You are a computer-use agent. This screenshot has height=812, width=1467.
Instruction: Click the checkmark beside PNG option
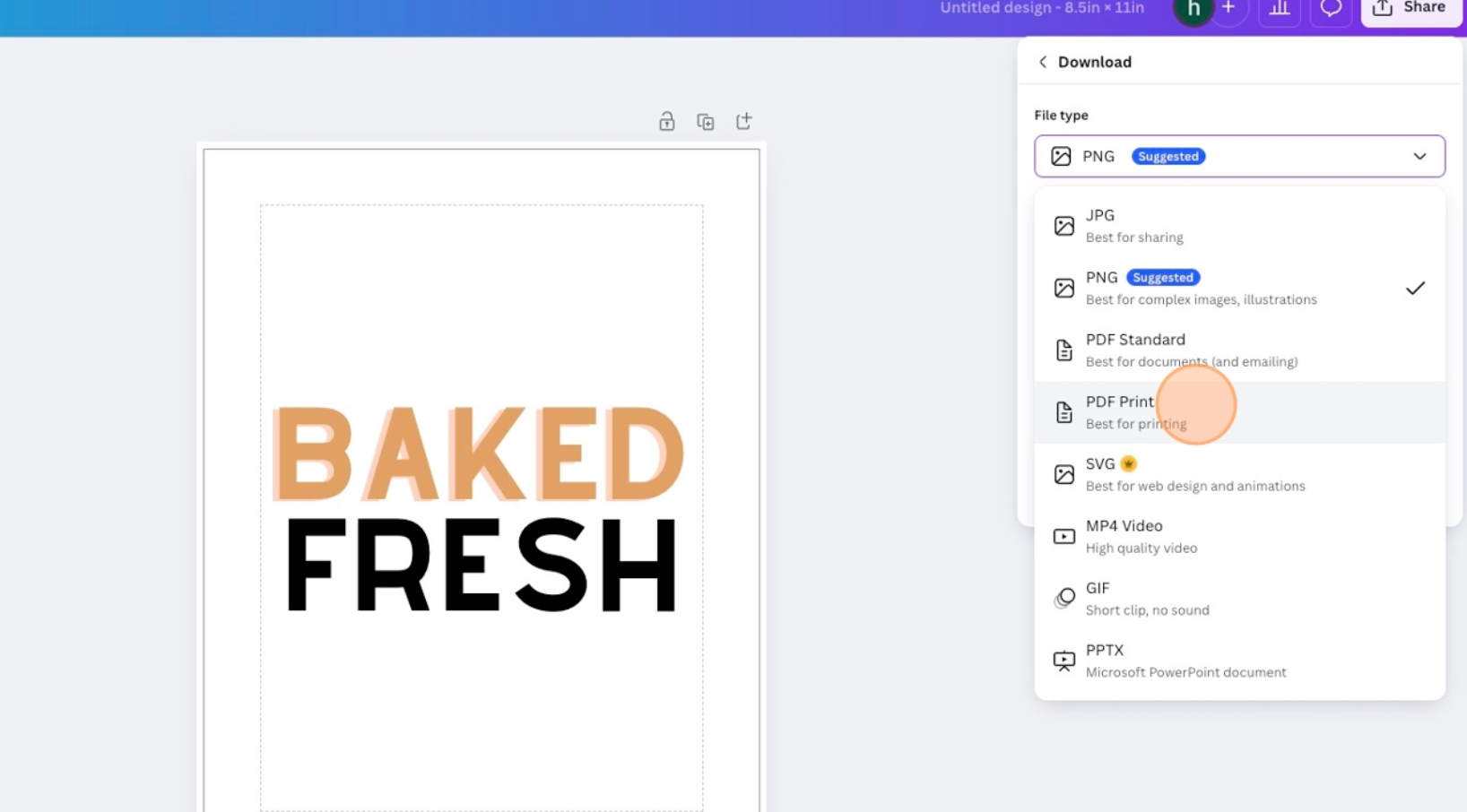tap(1415, 289)
